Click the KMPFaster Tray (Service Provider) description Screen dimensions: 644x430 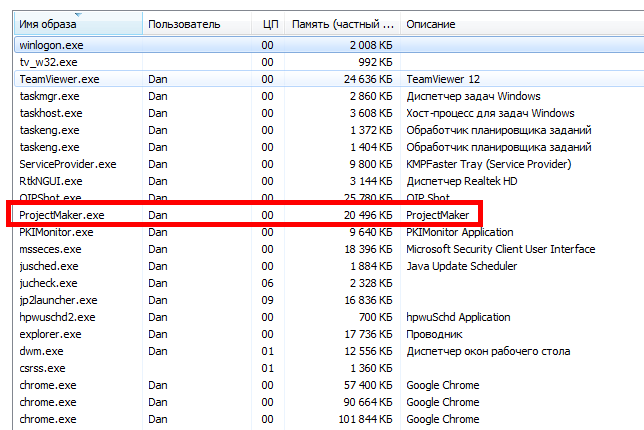pos(489,164)
